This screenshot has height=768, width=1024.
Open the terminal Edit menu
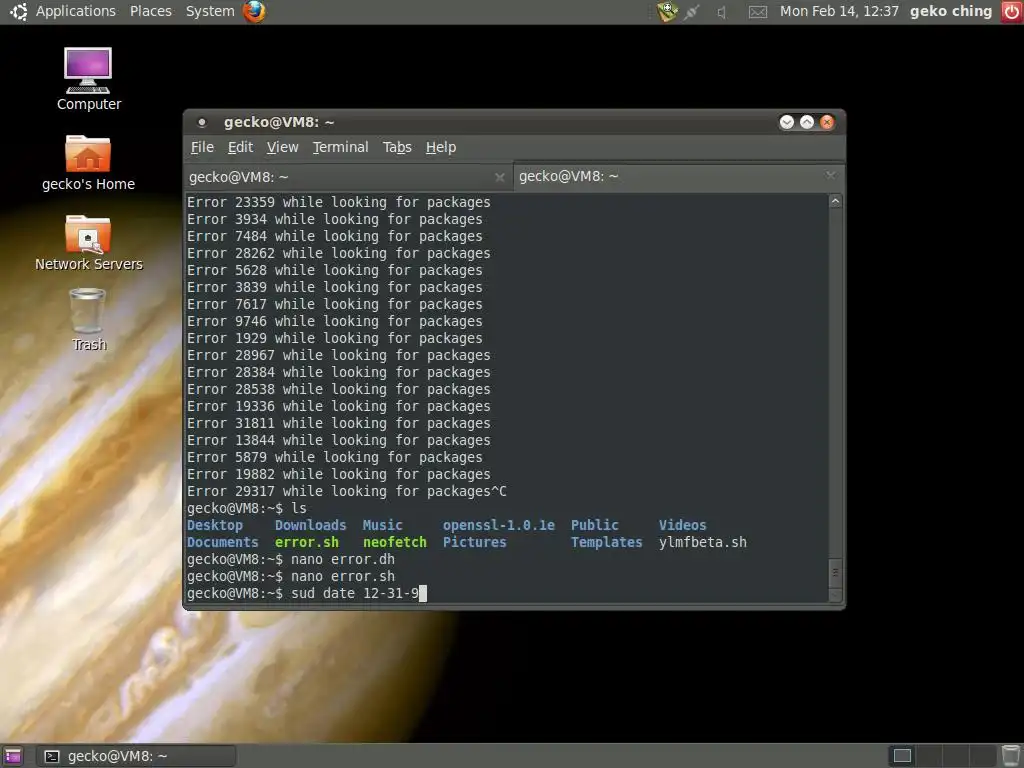tap(240, 147)
